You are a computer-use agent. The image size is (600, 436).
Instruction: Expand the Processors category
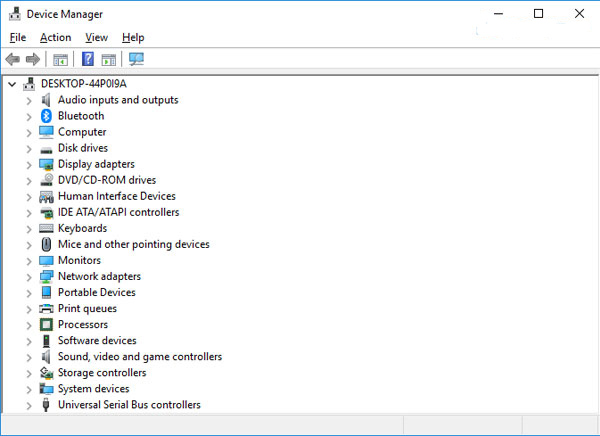29,325
